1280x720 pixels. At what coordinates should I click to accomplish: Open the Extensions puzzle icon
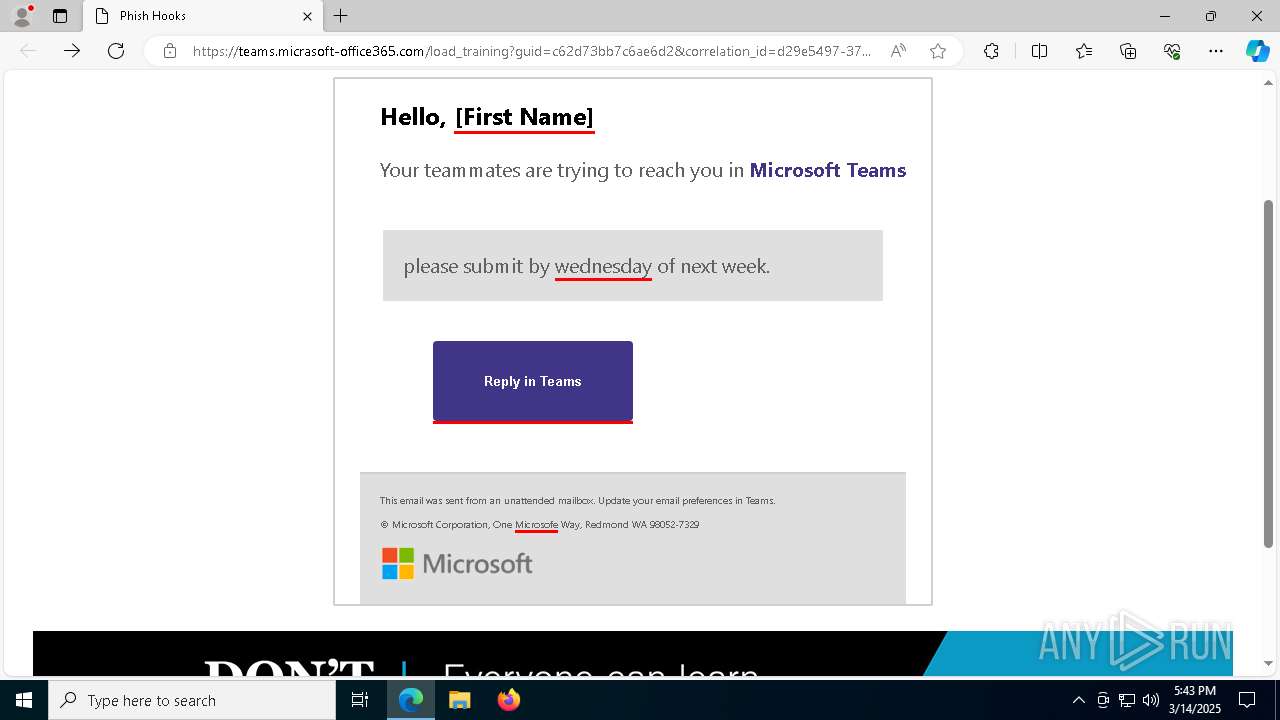tap(991, 51)
